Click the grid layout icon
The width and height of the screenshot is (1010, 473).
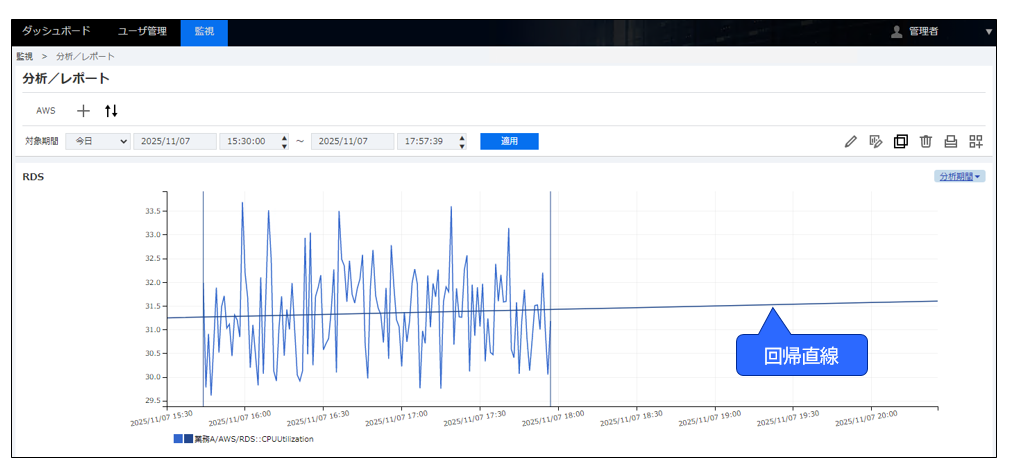[976, 142]
